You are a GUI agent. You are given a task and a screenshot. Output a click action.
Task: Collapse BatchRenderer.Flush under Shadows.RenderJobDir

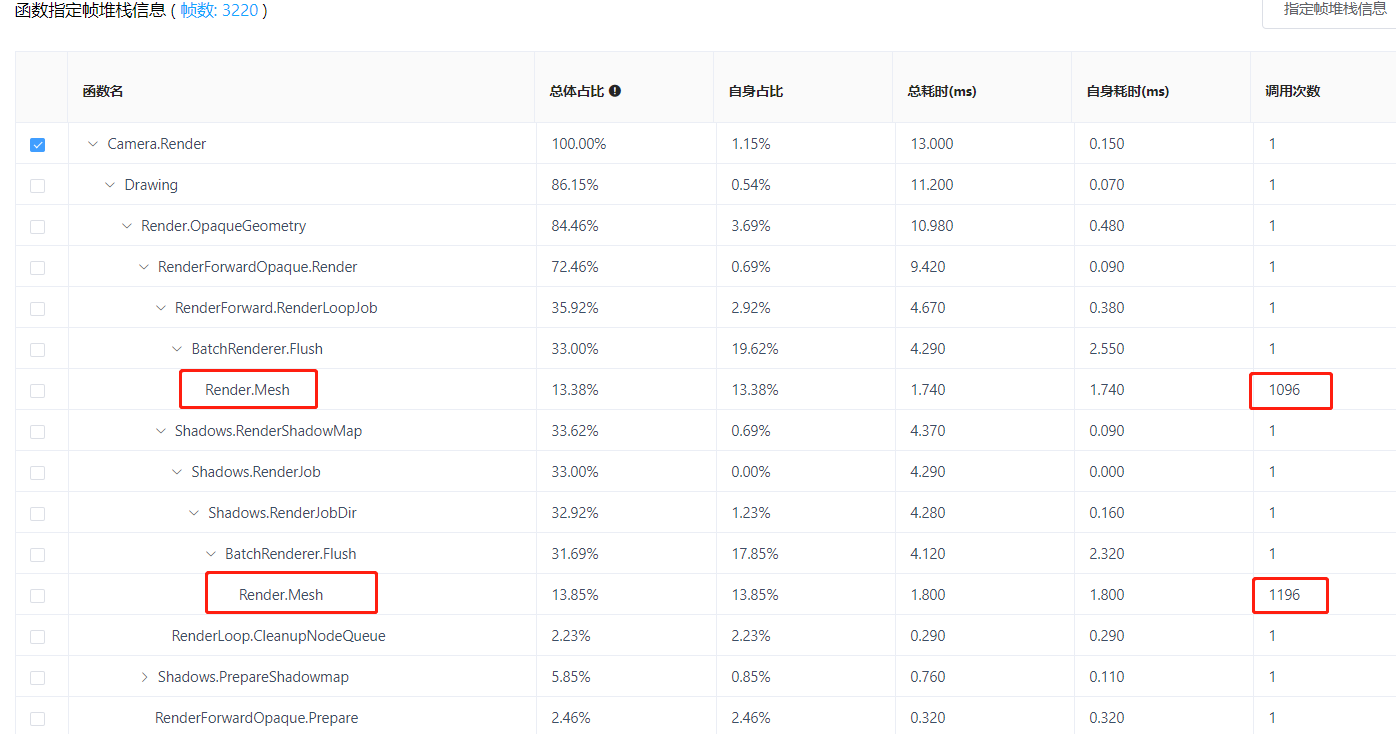[x=211, y=554]
